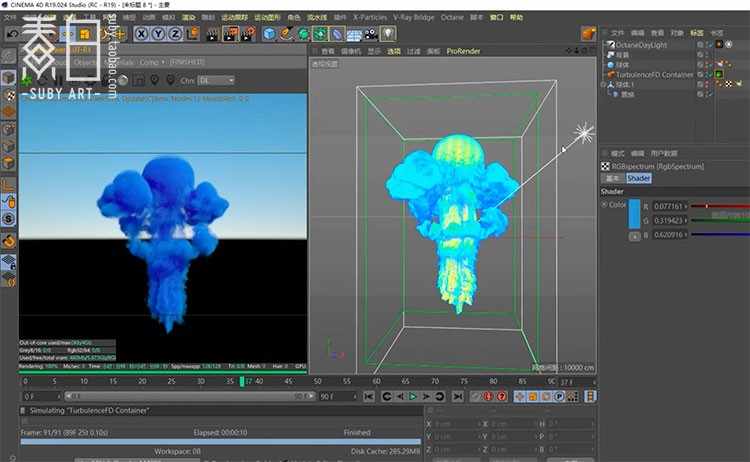Click the orange layout icon at the toolbar's right end
Viewport: 750px width, 462px height.
[588, 33]
